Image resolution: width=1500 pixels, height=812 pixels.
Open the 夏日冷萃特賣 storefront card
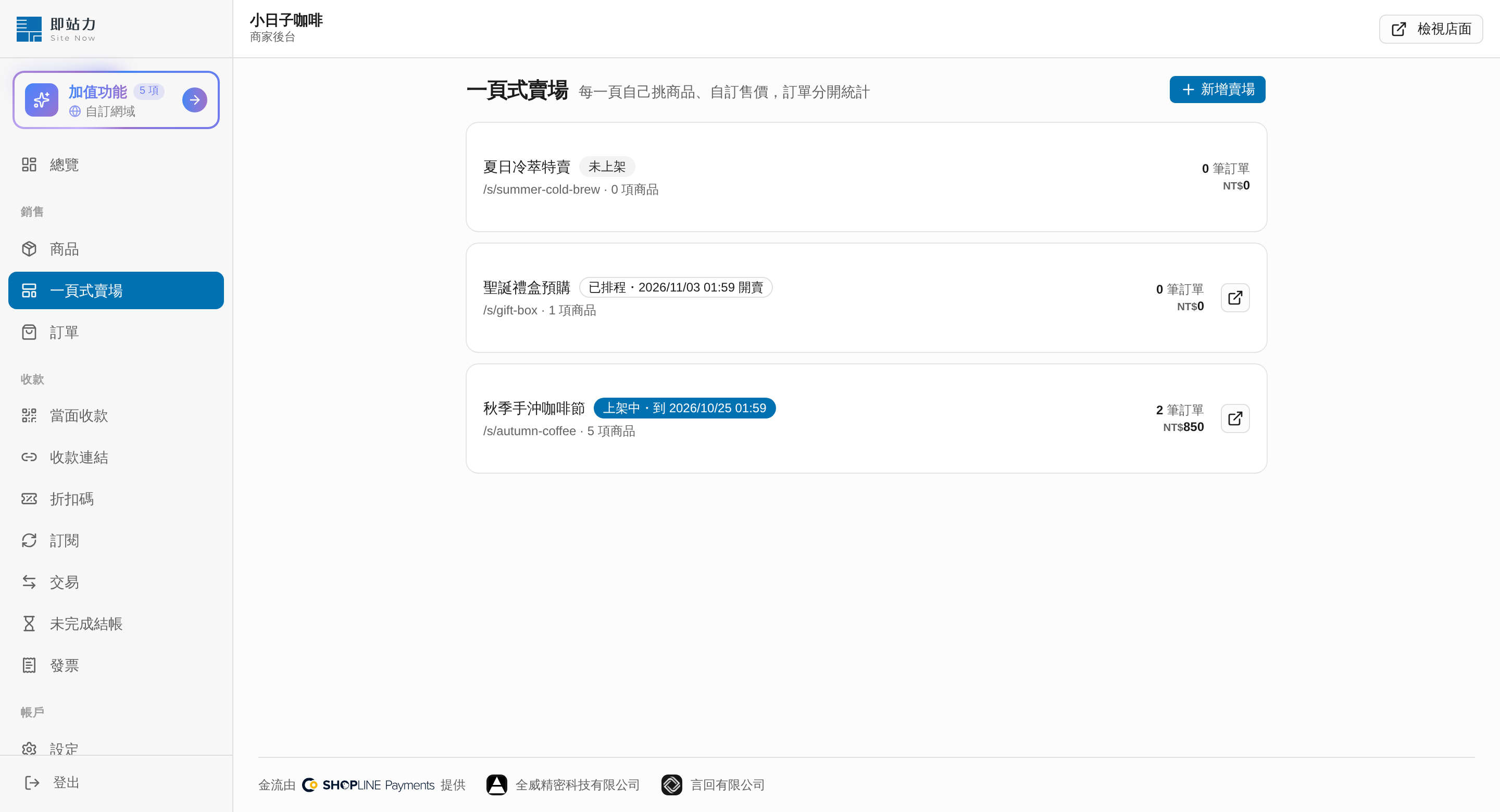(866, 177)
